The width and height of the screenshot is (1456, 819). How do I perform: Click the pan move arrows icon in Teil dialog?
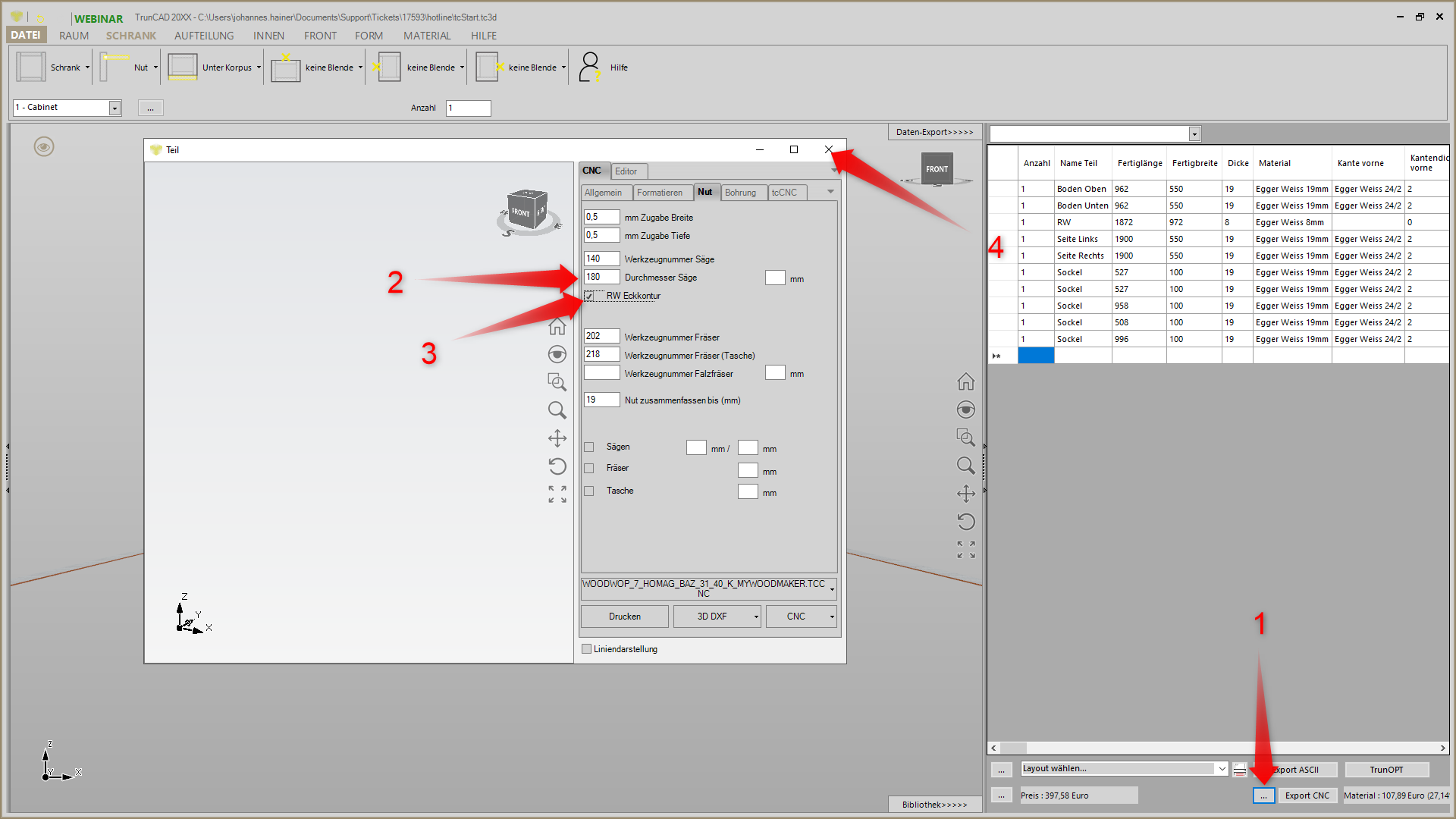click(557, 438)
